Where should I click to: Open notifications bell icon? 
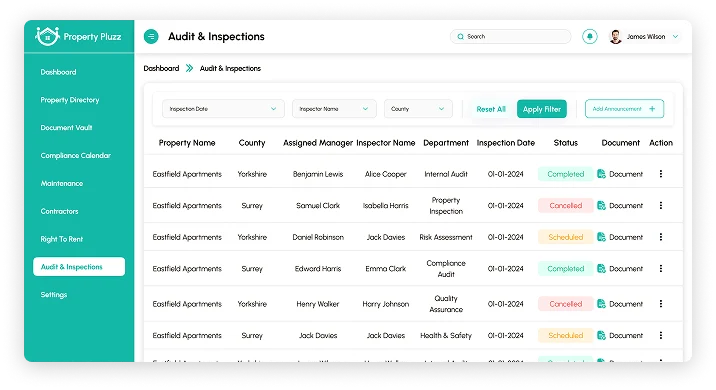click(590, 36)
